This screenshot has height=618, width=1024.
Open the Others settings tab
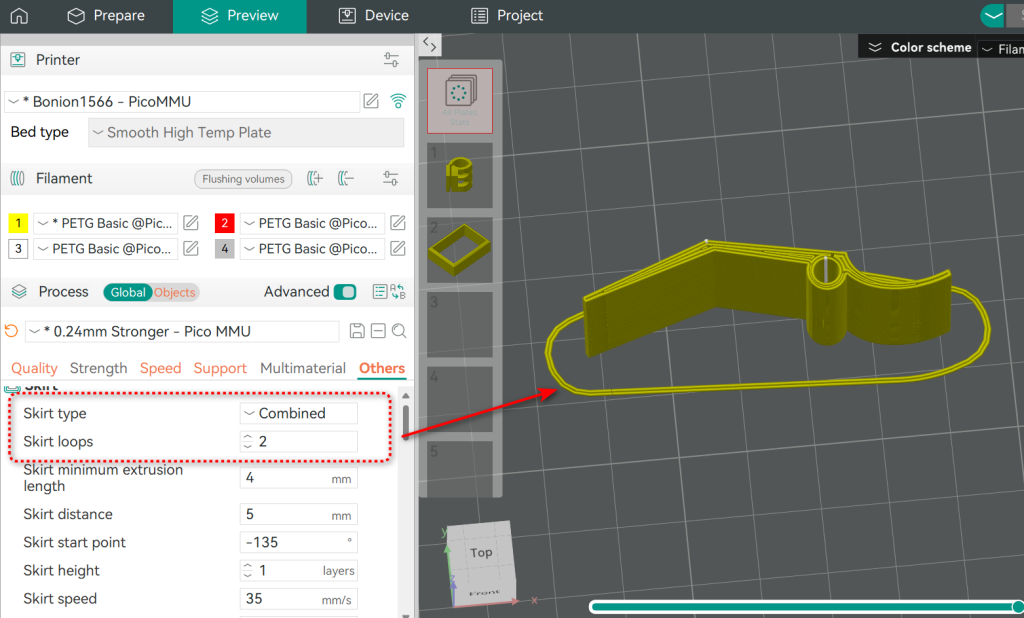coord(382,368)
